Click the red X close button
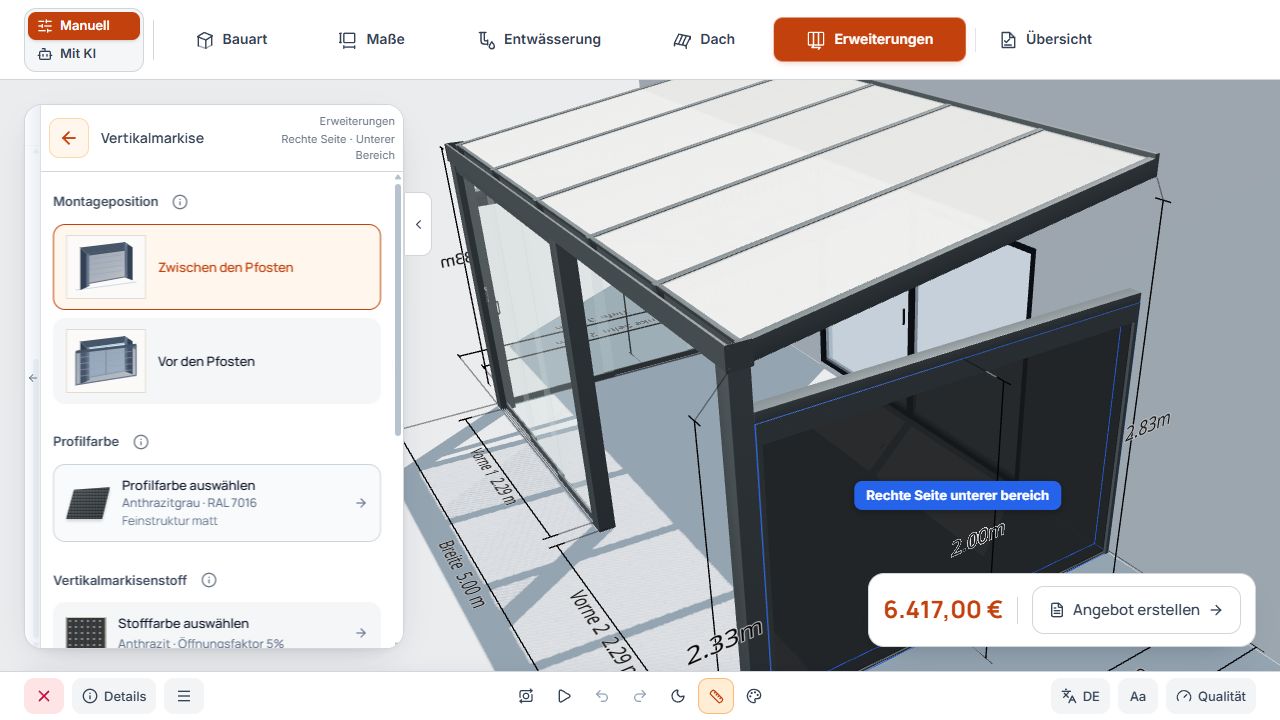The image size is (1280, 720). [x=44, y=696]
